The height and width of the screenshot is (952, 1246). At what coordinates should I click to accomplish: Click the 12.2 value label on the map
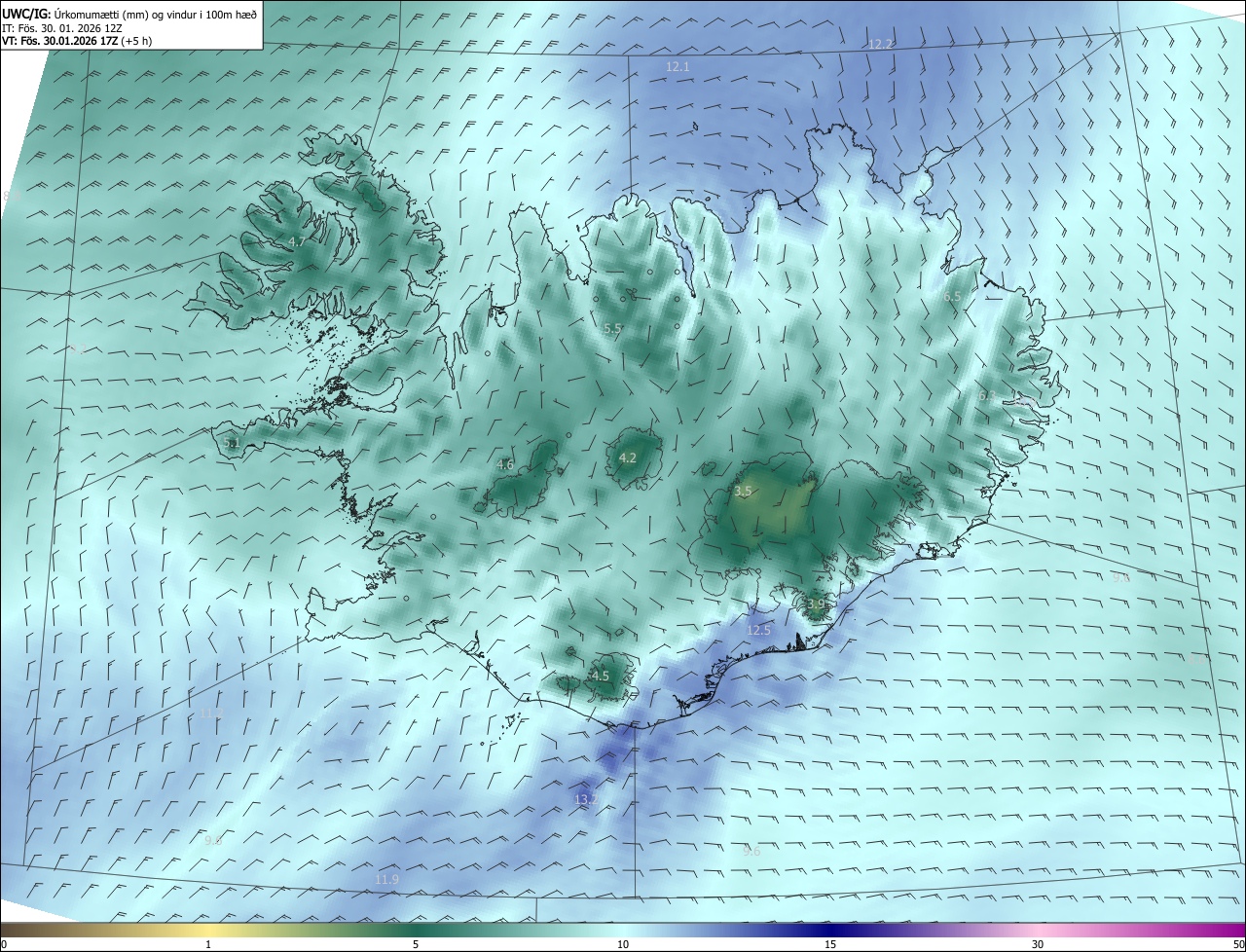click(880, 44)
